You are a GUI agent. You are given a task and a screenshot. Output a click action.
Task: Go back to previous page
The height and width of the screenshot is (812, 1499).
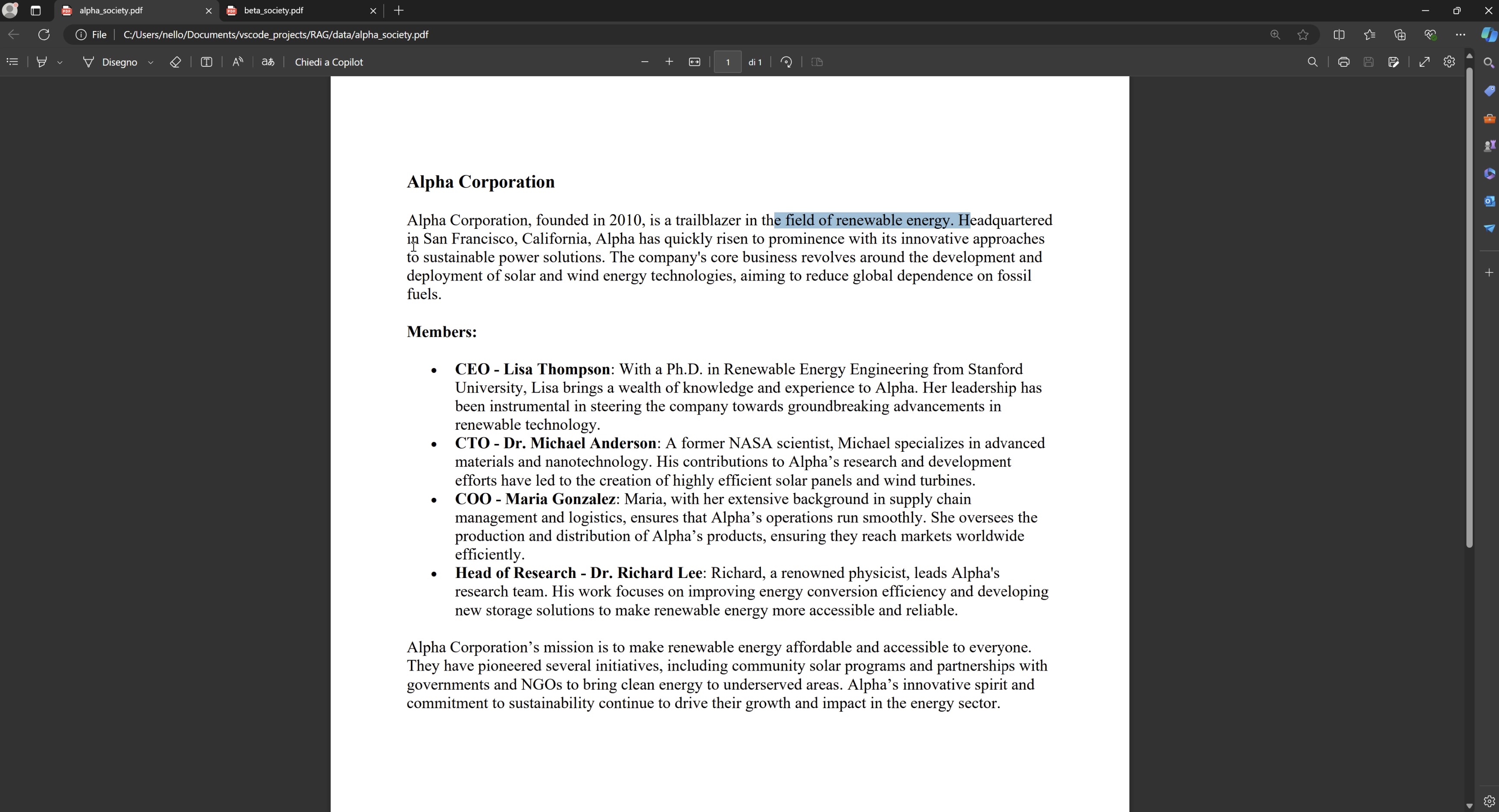coord(13,34)
